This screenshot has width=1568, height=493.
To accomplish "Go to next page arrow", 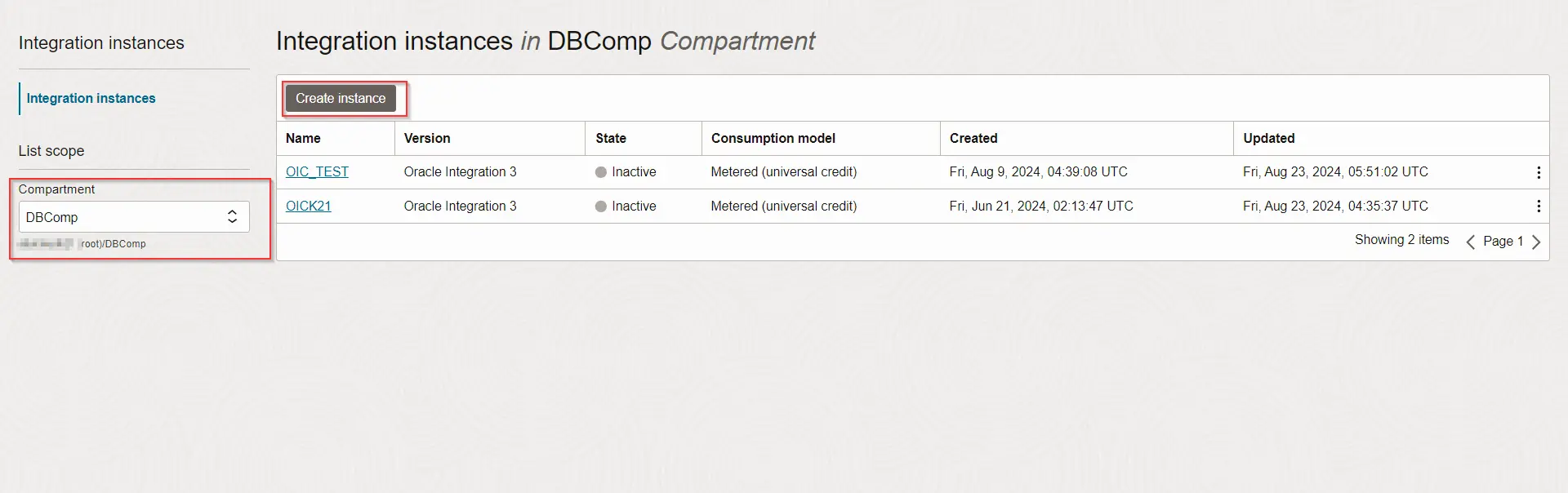I will 1536,242.
